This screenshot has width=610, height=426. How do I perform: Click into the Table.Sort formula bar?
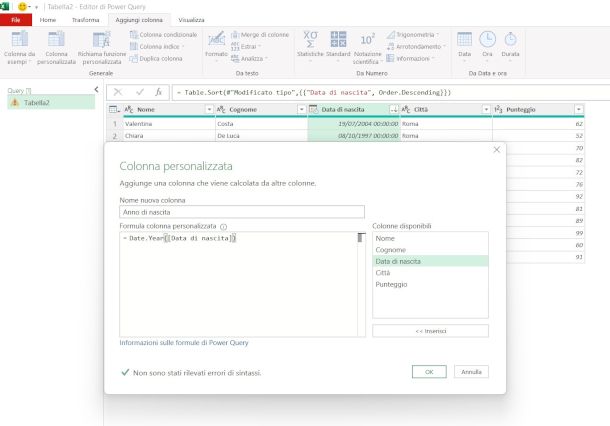pos(391,93)
